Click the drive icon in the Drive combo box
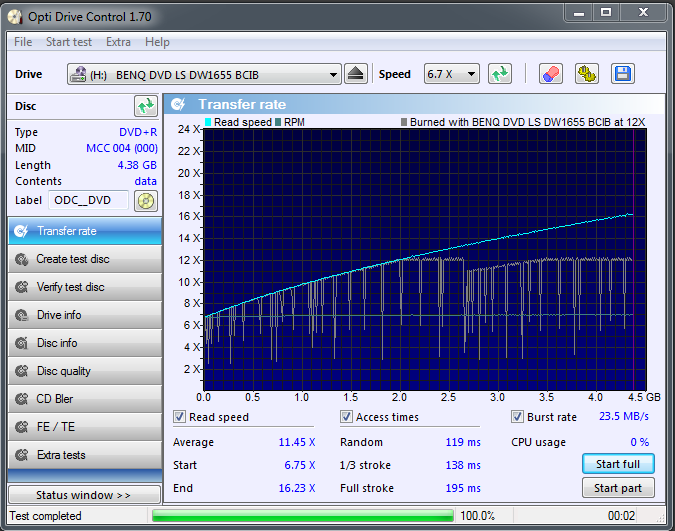The image size is (675, 531). point(78,75)
